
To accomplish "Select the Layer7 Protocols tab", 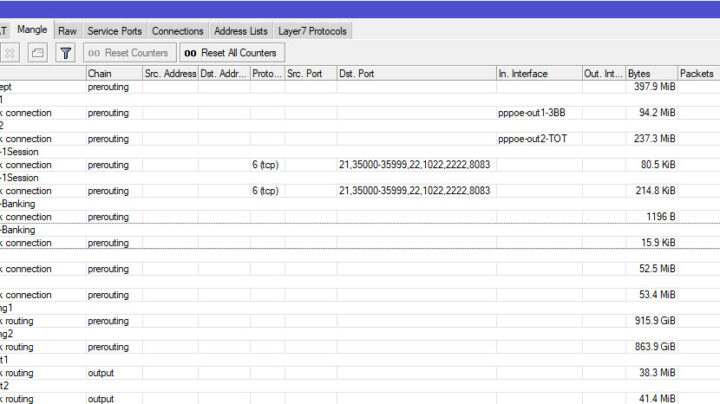I will 310,31.
